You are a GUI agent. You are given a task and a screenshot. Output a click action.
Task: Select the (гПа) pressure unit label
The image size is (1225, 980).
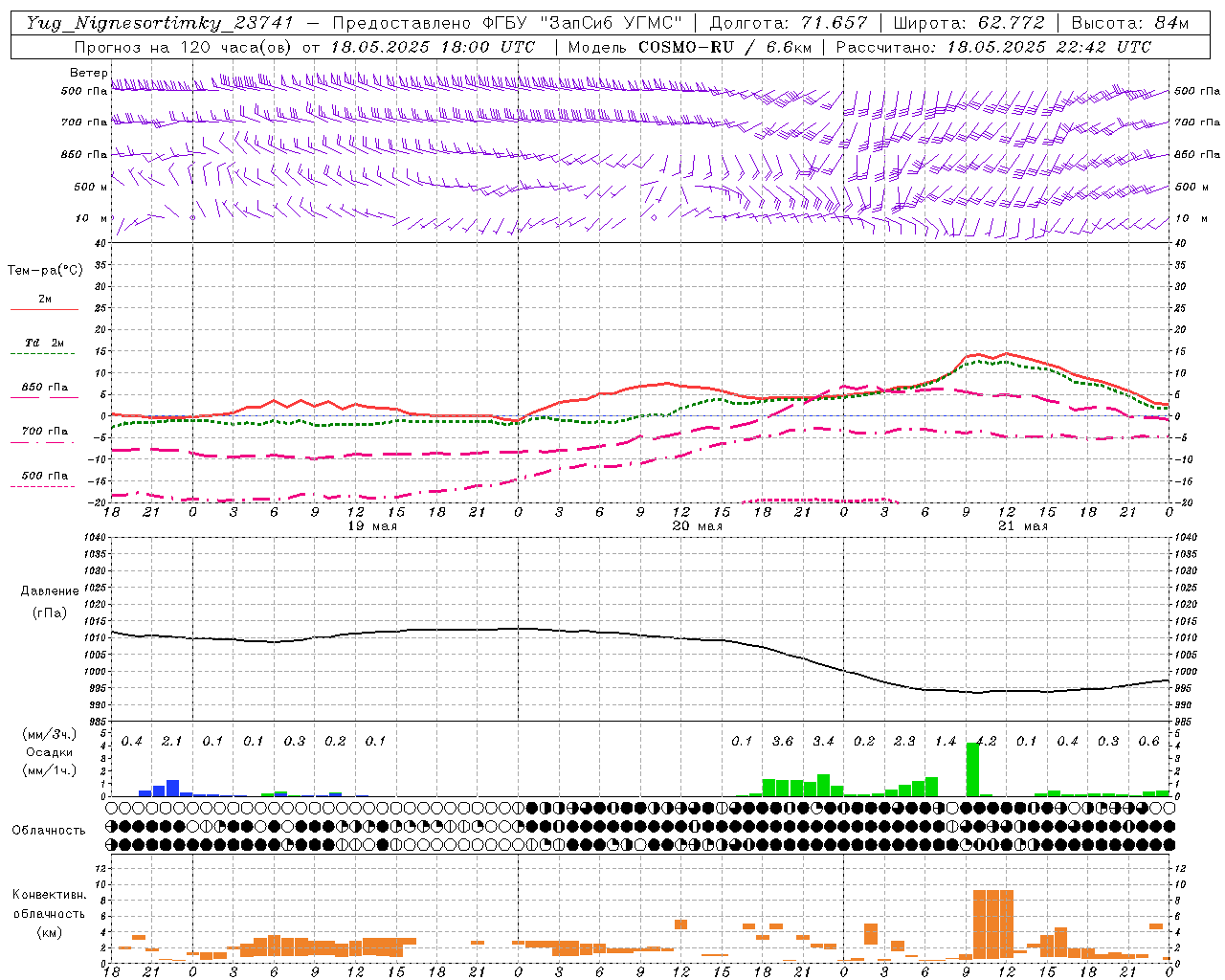(50, 612)
